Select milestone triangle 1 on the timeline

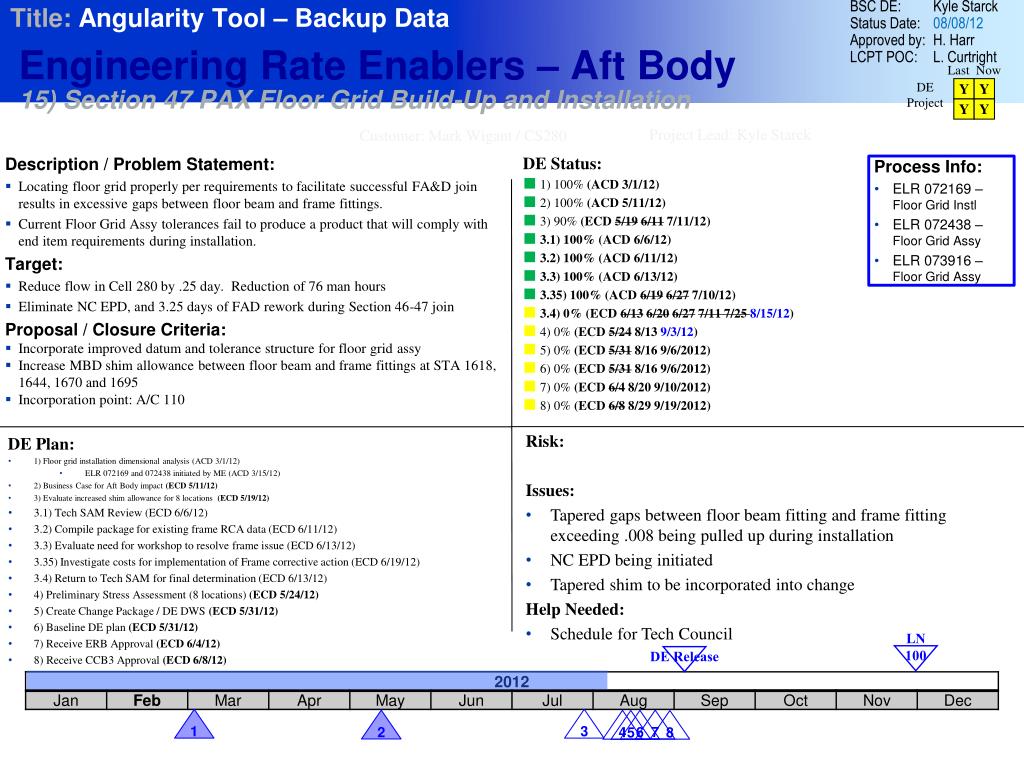(x=194, y=727)
